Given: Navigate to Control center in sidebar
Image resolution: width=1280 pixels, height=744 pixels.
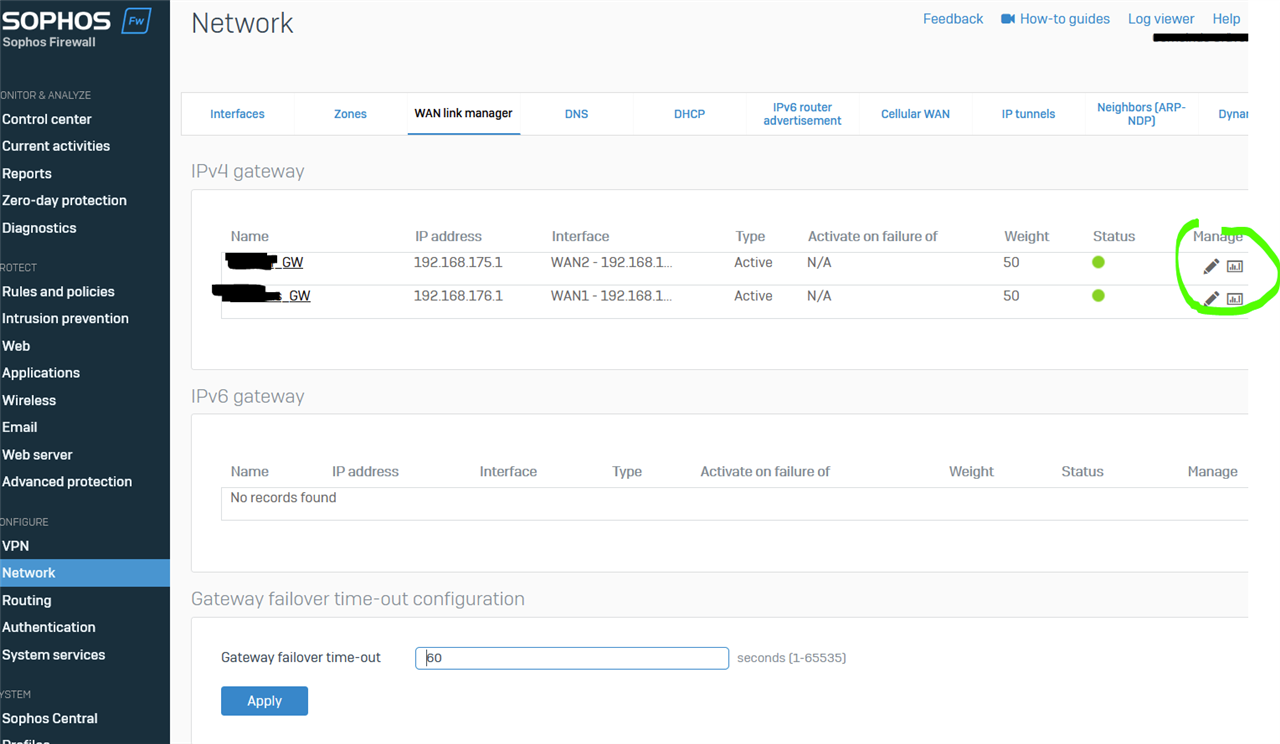Looking at the screenshot, I should [47, 119].
